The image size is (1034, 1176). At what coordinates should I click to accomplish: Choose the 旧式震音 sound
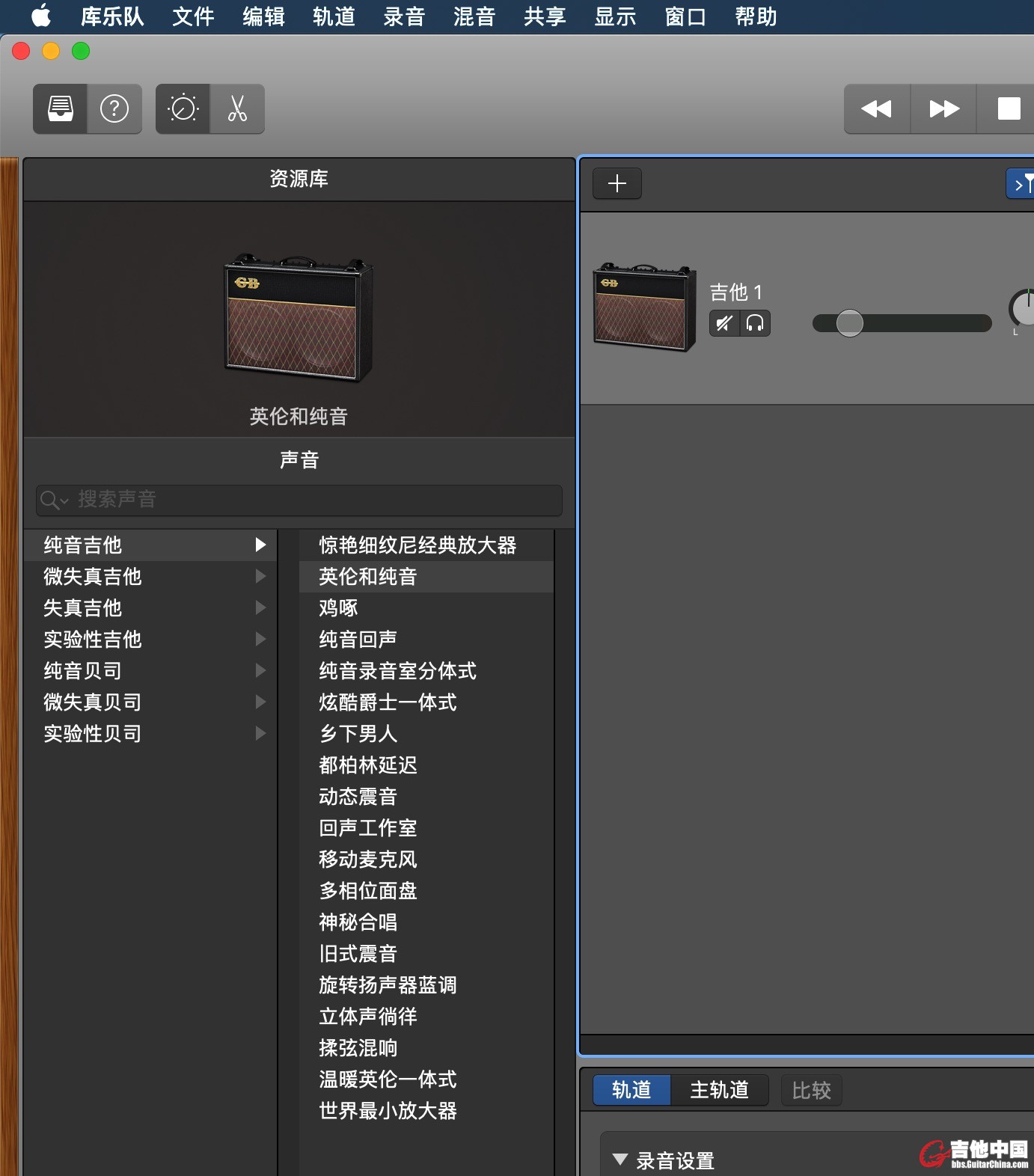426,953
